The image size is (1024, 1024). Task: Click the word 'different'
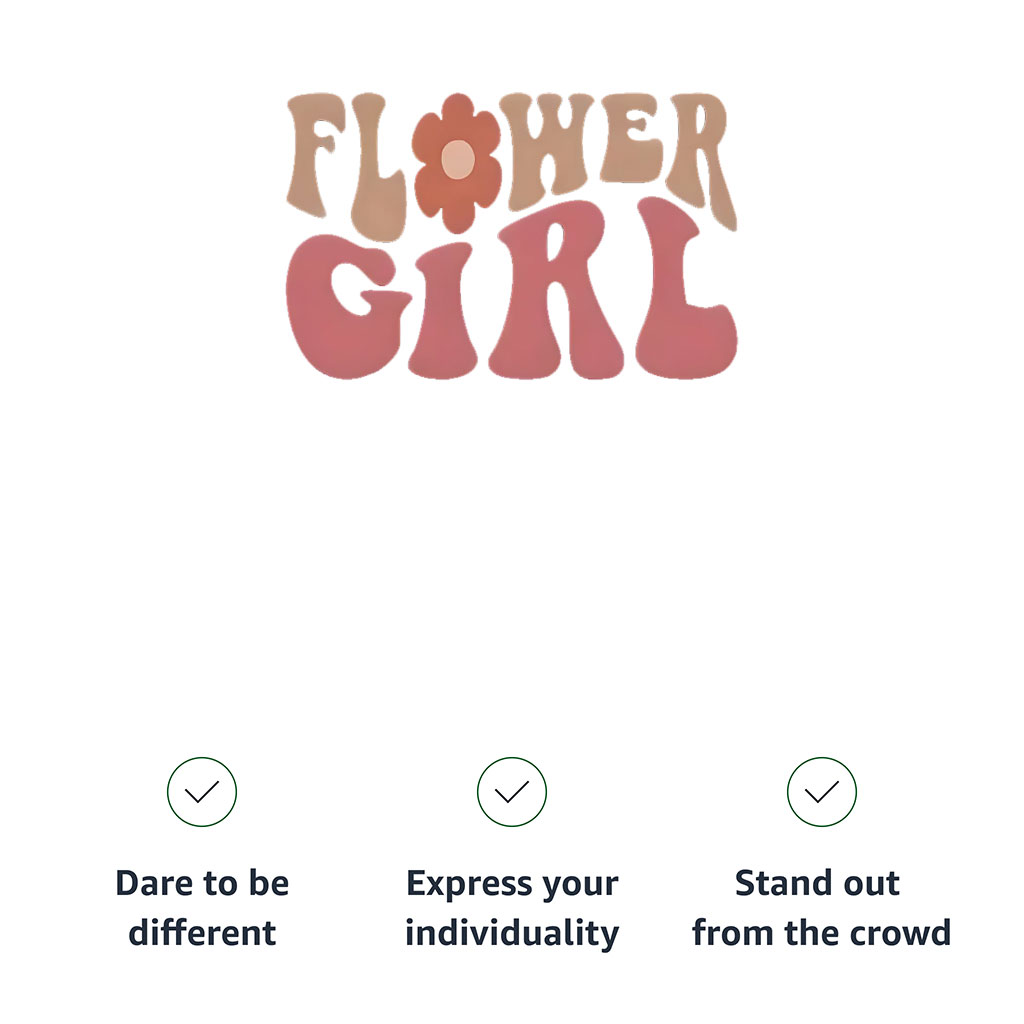[202, 933]
